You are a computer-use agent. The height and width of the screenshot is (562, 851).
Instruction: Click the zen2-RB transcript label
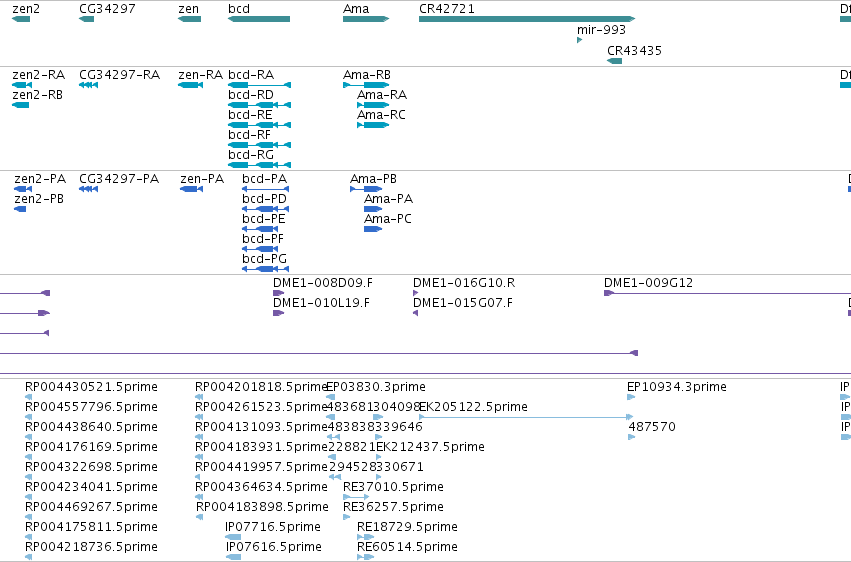tap(37, 94)
